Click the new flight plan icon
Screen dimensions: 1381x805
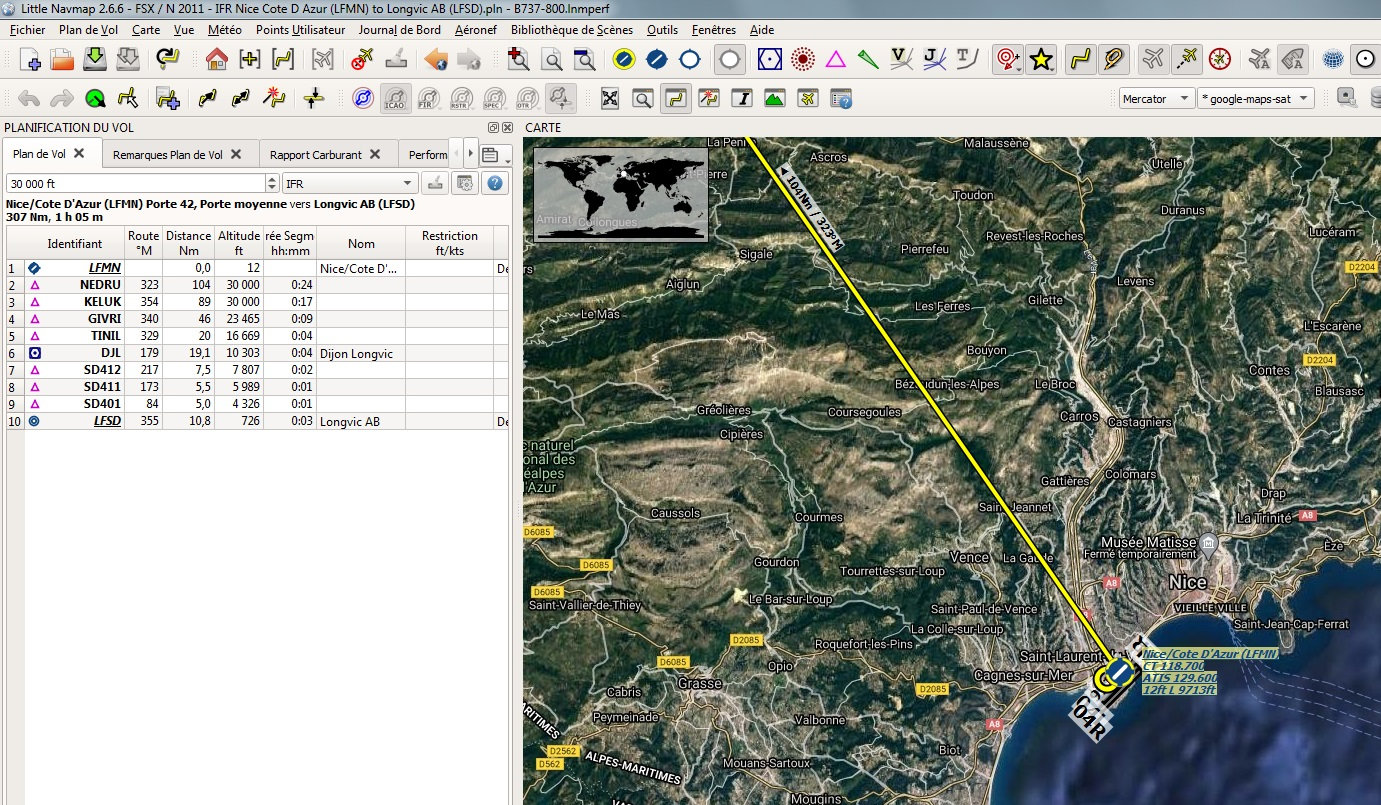coord(30,60)
